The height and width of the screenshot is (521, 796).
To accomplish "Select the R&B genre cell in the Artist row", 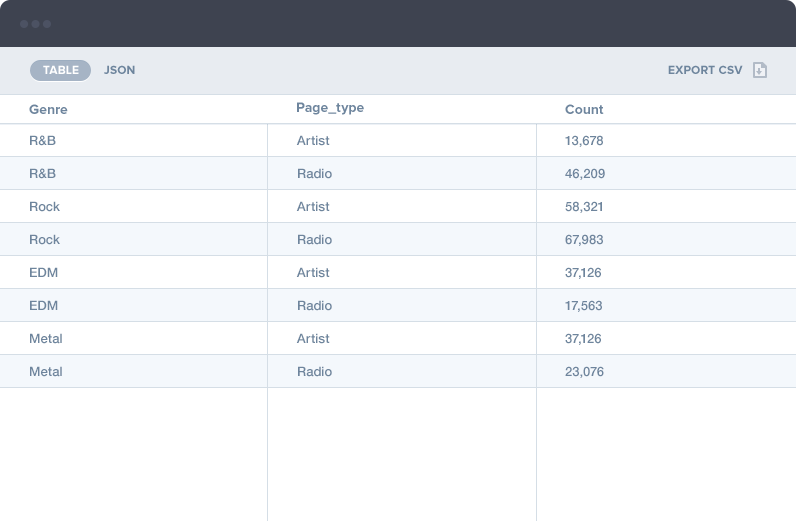I will 42,141.
